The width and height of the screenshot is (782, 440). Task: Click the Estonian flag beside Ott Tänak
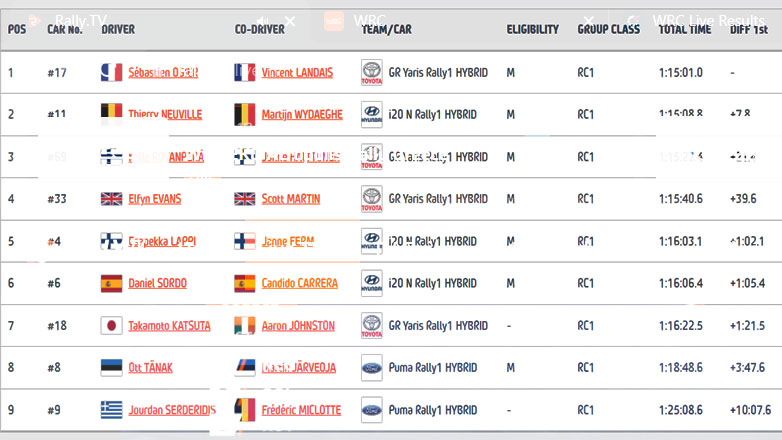tap(111, 368)
